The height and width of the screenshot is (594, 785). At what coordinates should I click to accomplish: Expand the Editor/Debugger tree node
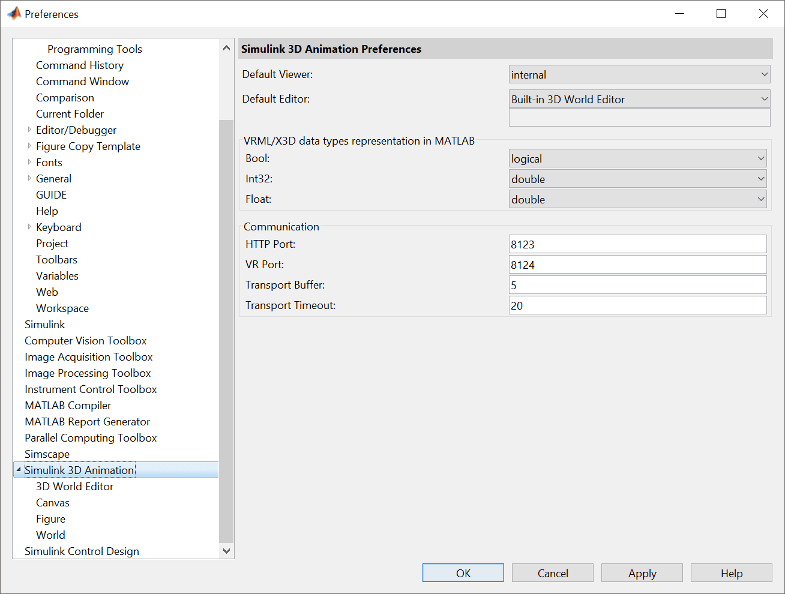pos(30,130)
